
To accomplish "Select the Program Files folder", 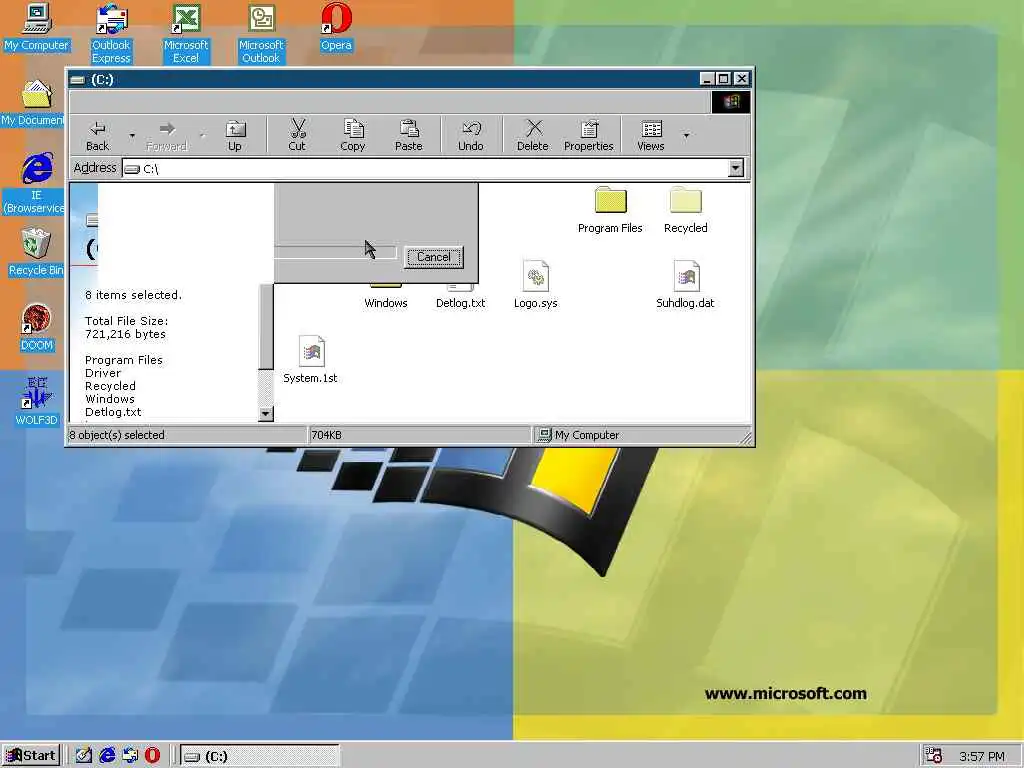I will 610,210.
